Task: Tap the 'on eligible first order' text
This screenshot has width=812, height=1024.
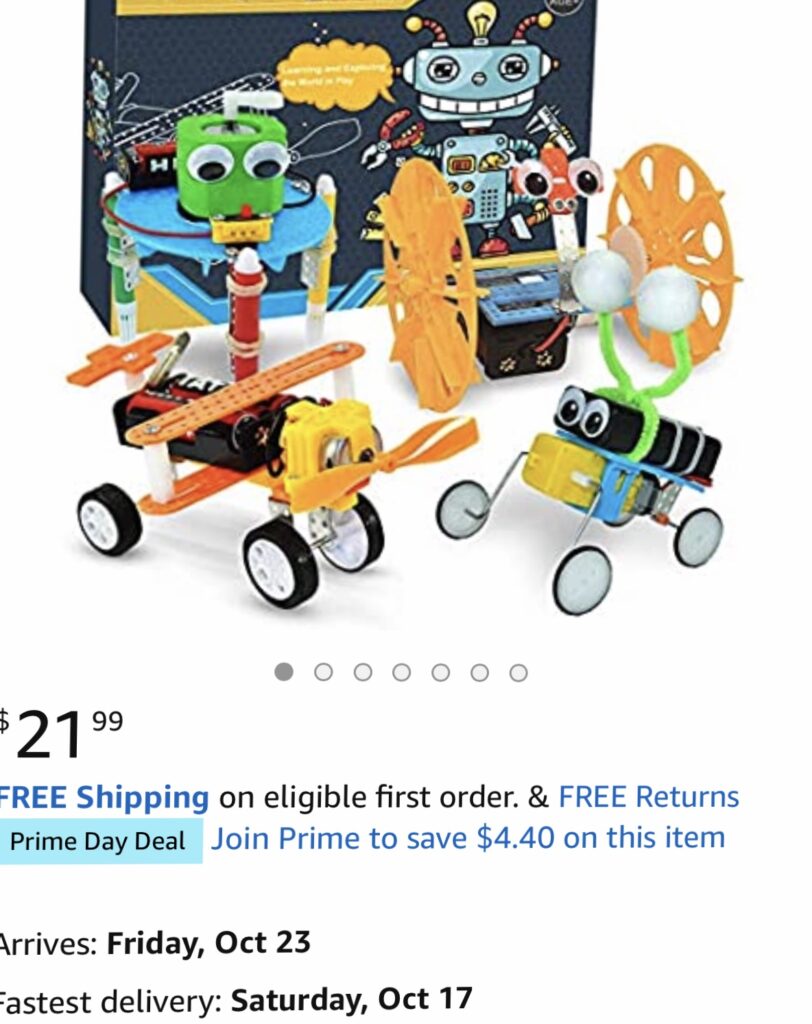Action: (368, 797)
